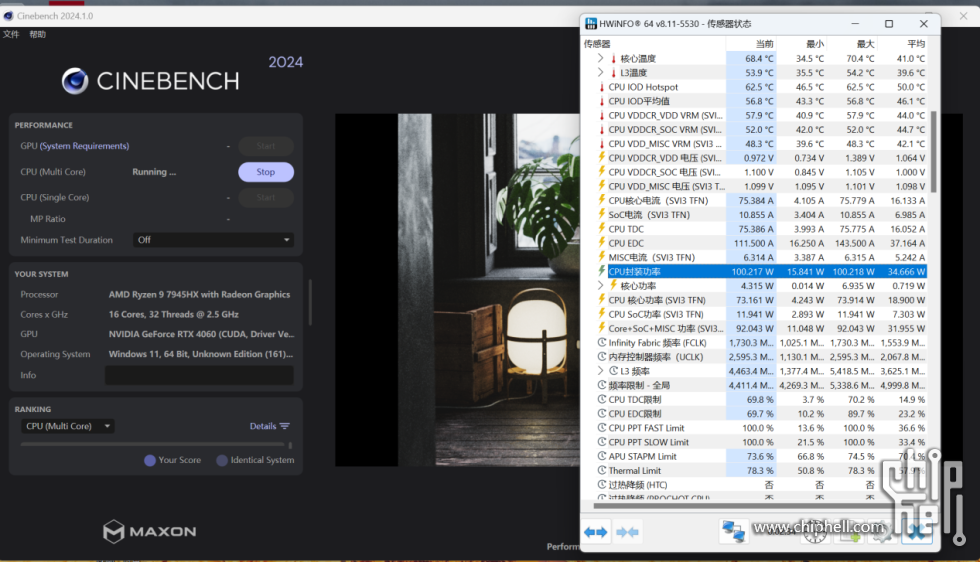Stop the CPU Multi Core benchmark

266,172
